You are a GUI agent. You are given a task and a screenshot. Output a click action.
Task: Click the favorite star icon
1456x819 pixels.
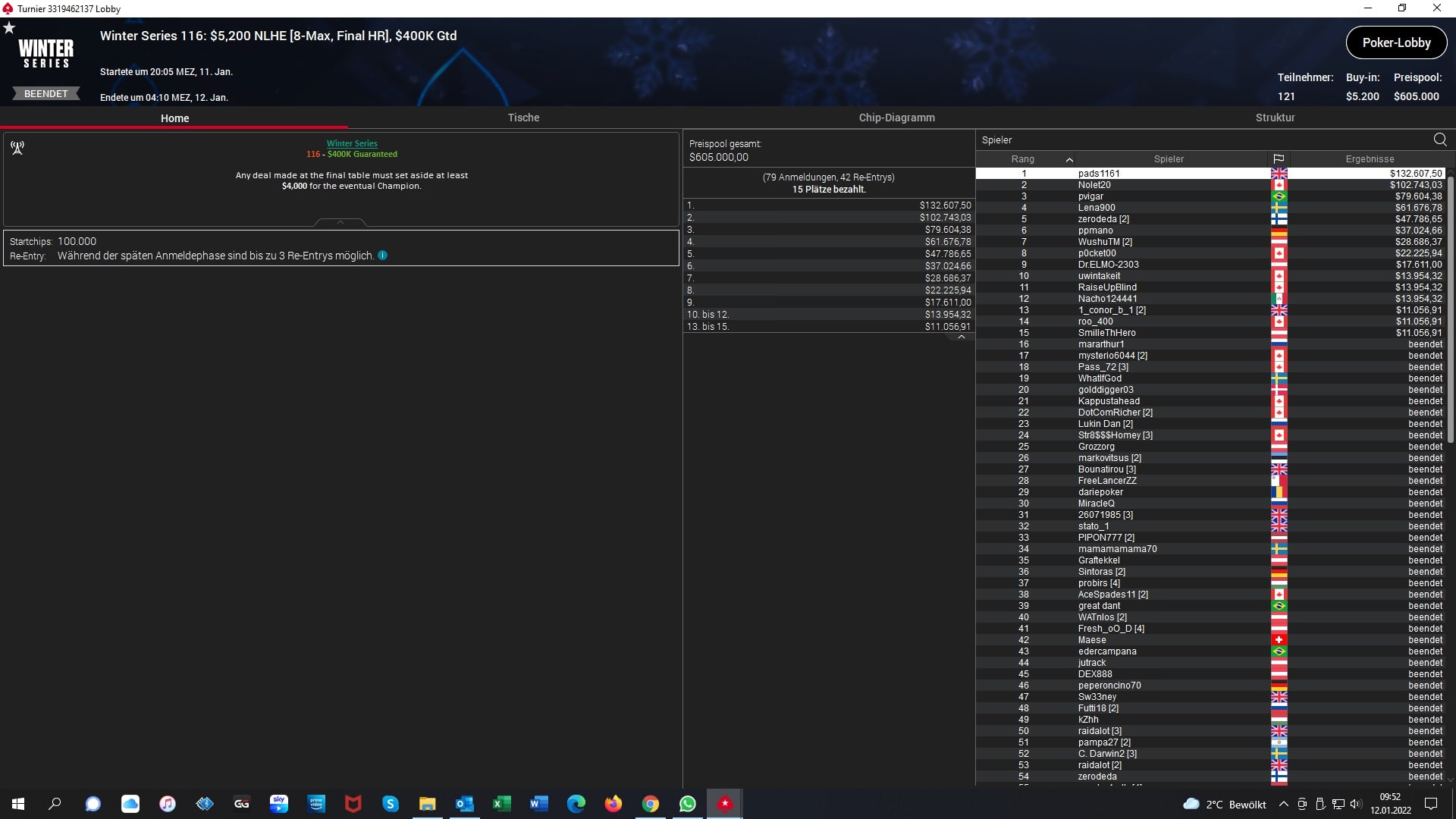click(9, 28)
